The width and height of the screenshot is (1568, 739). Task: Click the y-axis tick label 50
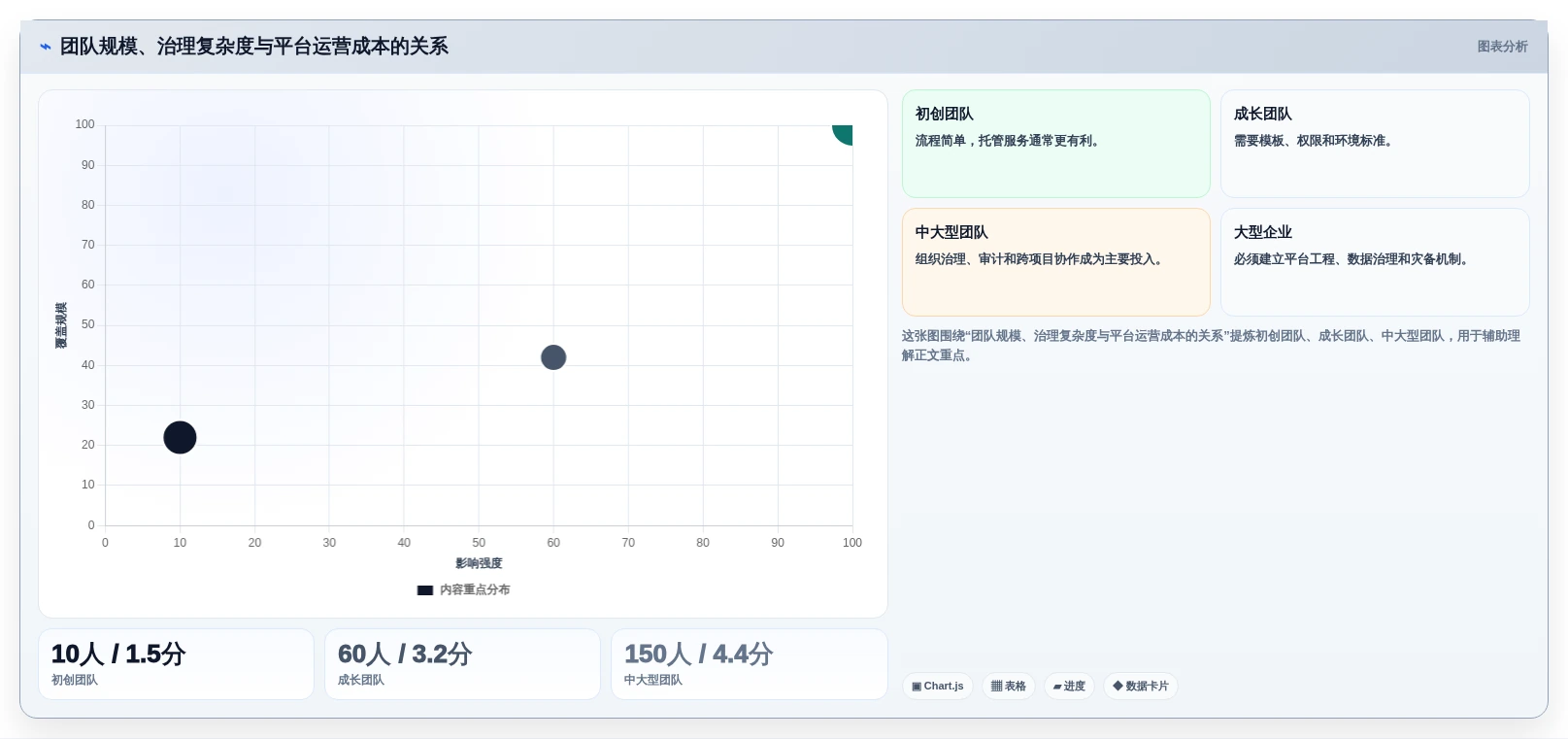pos(88,324)
